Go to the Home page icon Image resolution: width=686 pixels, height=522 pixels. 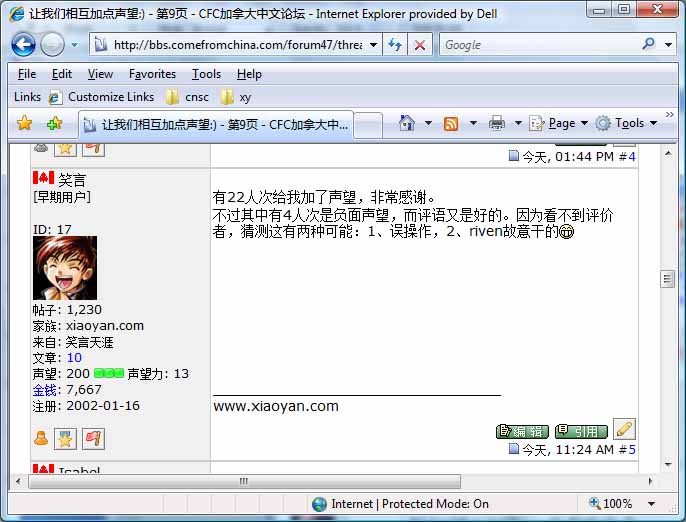[406, 123]
